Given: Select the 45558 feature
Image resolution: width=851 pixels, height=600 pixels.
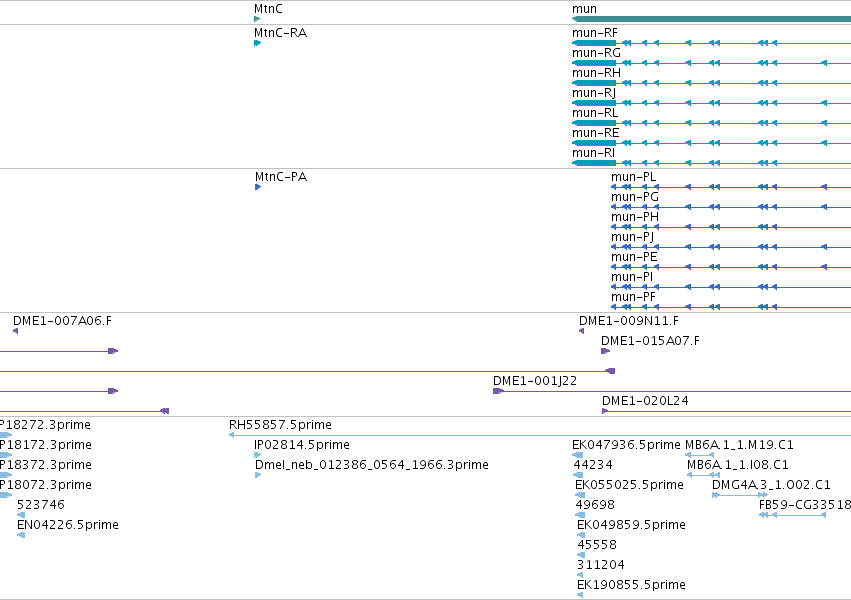Looking at the screenshot, I should tap(581, 555).
